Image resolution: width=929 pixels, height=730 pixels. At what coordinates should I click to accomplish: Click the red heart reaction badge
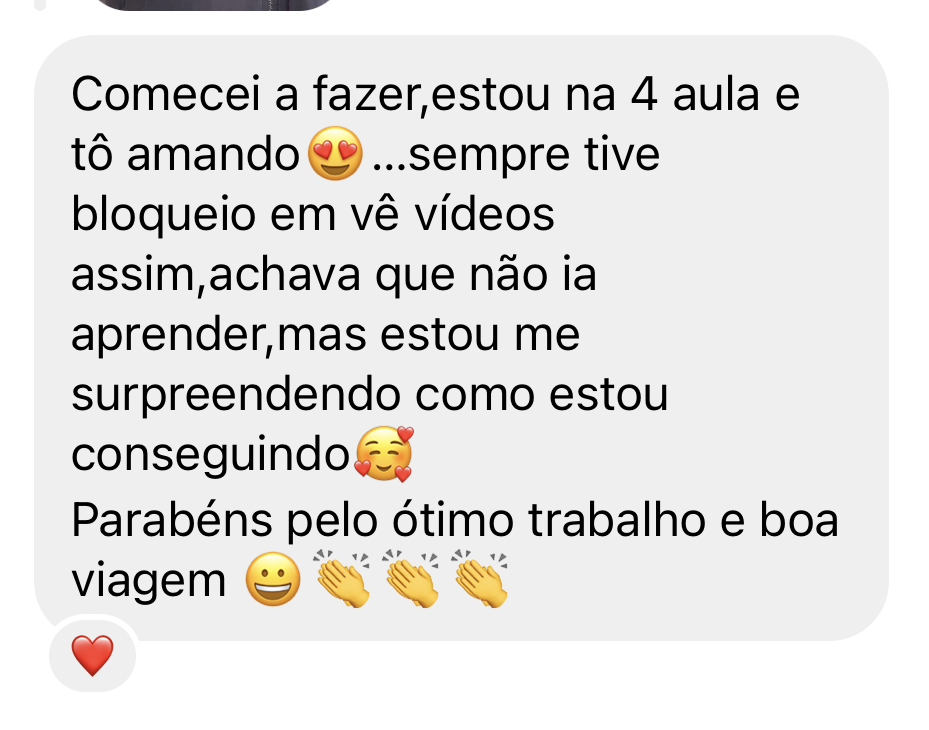pos(92,655)
